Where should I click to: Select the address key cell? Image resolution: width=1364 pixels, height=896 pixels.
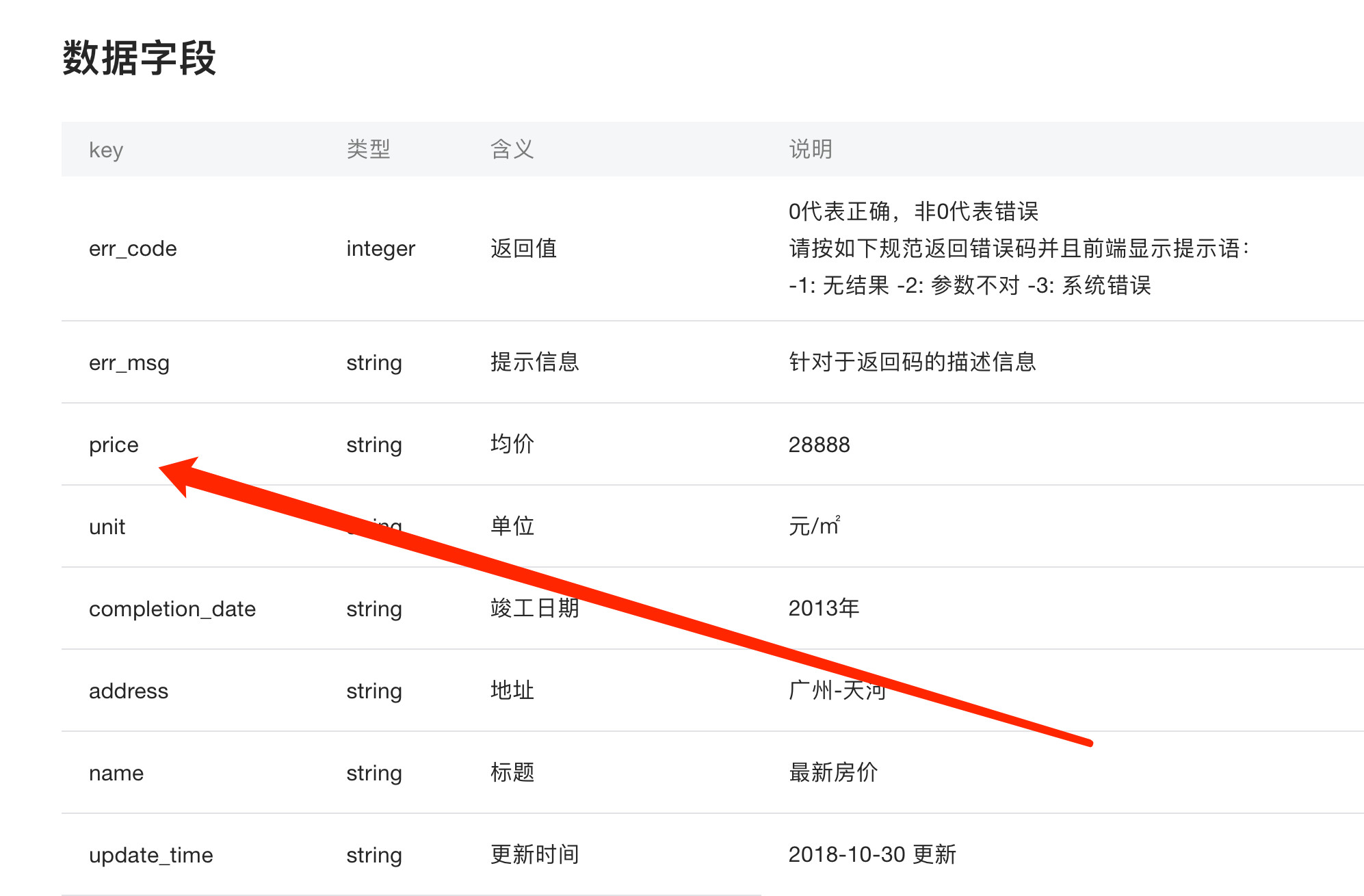pyautogui.click(x=128, y=691)
